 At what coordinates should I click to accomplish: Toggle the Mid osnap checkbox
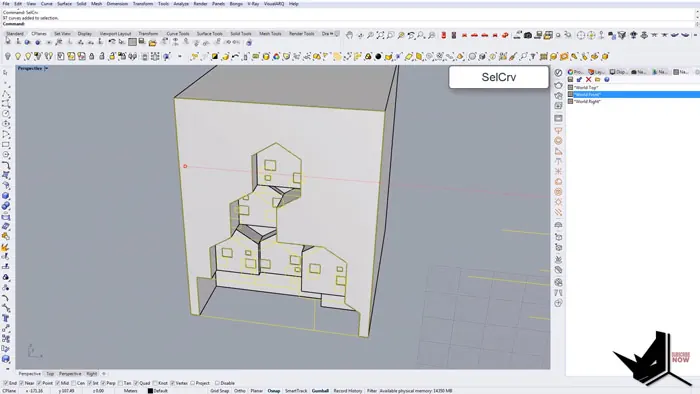click(58, 383)
